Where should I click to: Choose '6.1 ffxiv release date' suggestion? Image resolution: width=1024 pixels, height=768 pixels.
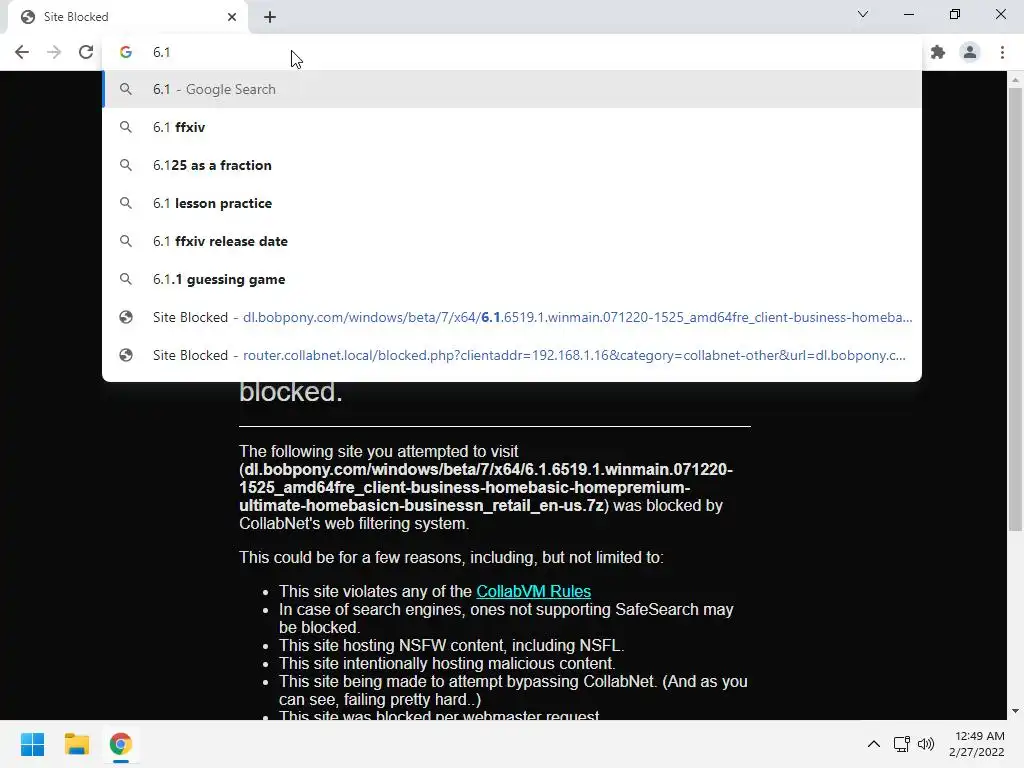pos(512,241)
